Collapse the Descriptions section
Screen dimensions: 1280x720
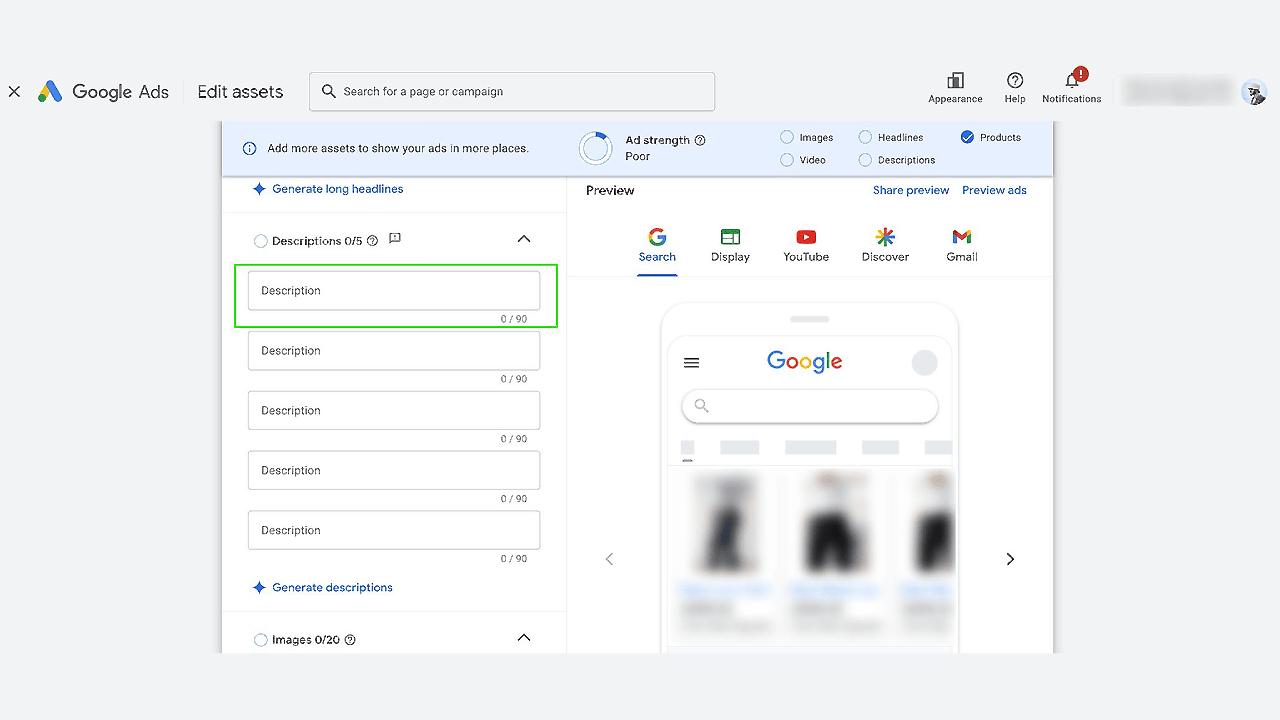tap(524, 240)
